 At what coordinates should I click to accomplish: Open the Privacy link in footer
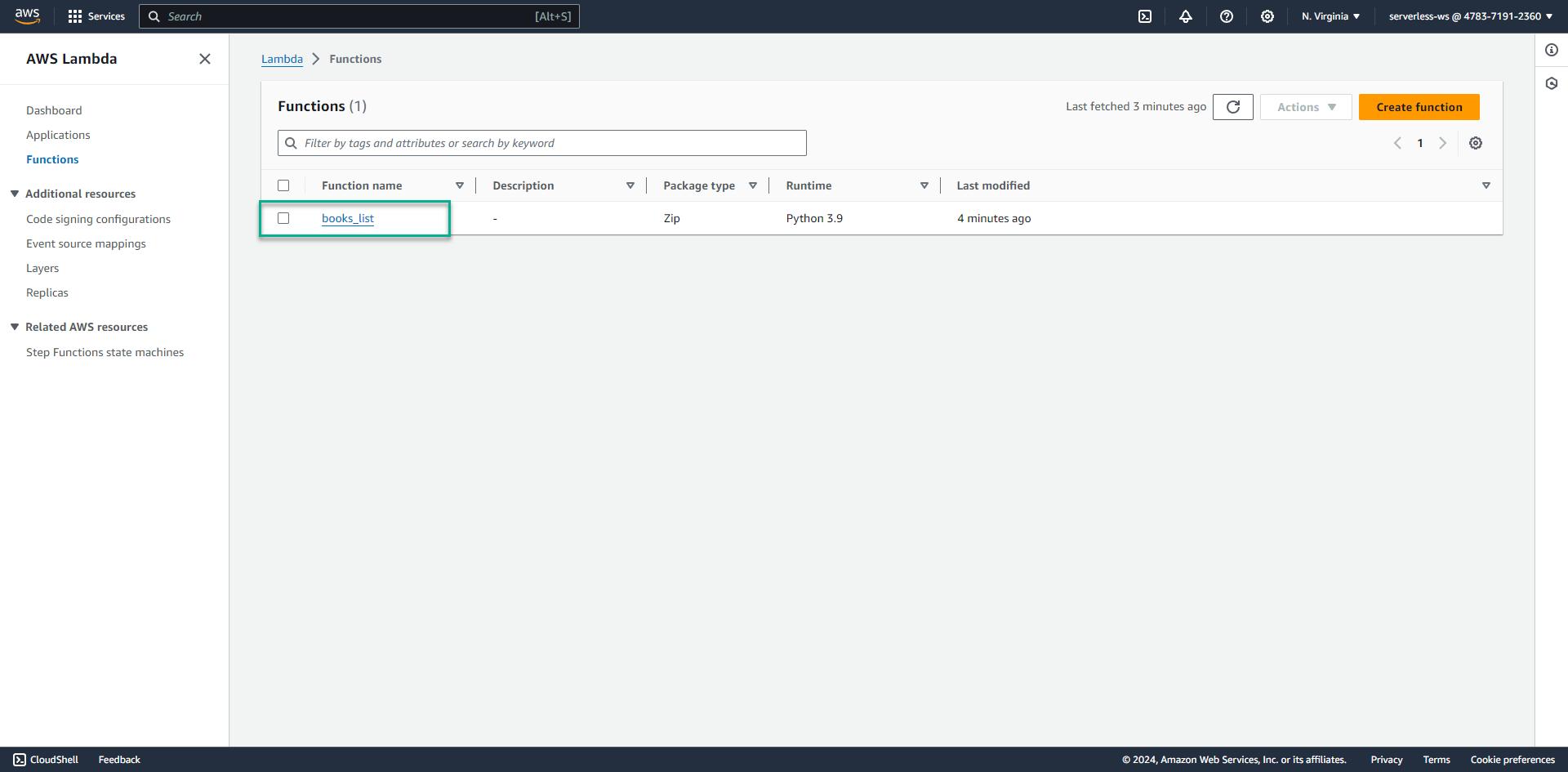pyautogui.click(x=1387, y=760)
